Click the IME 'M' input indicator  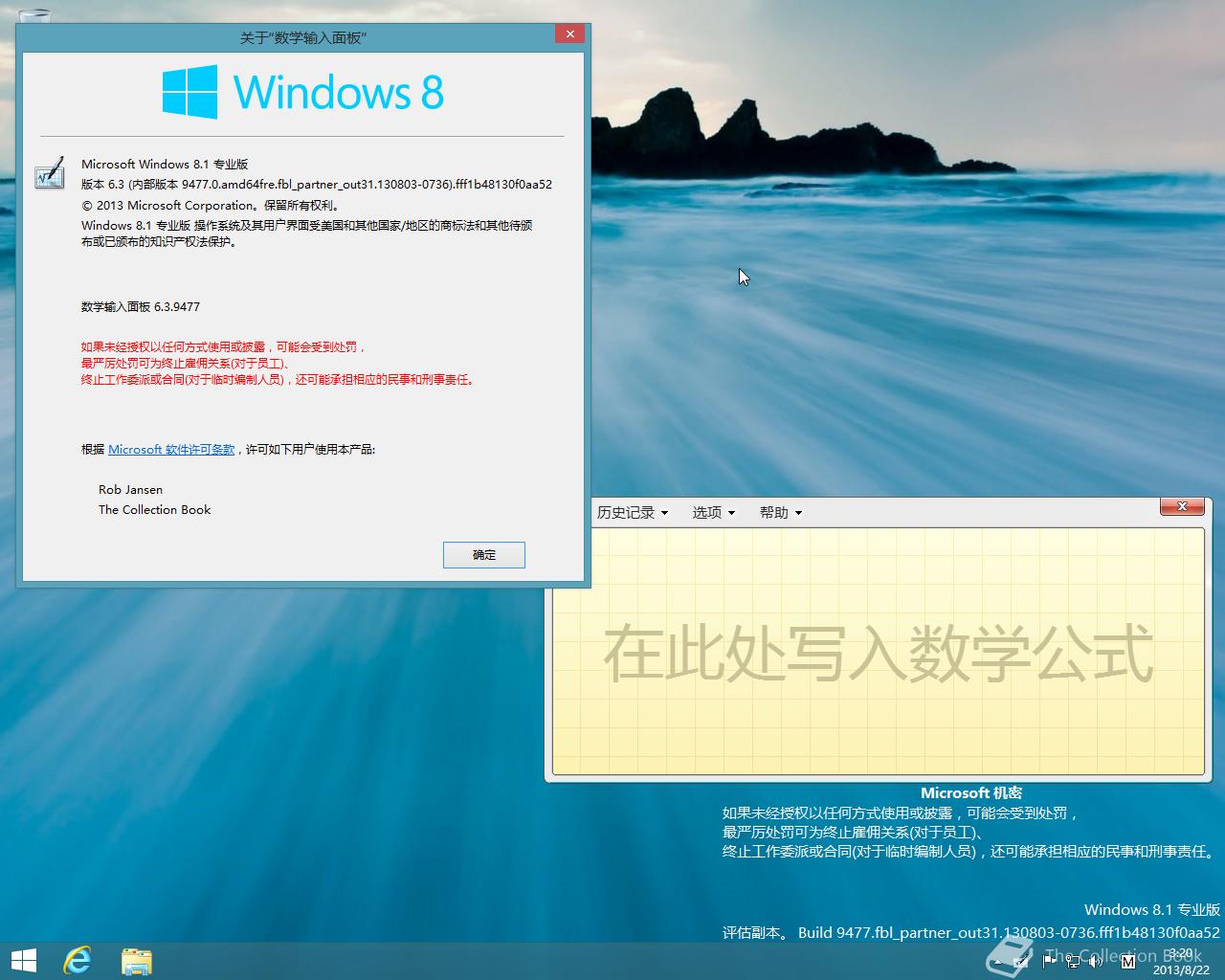coord(1128,962)
